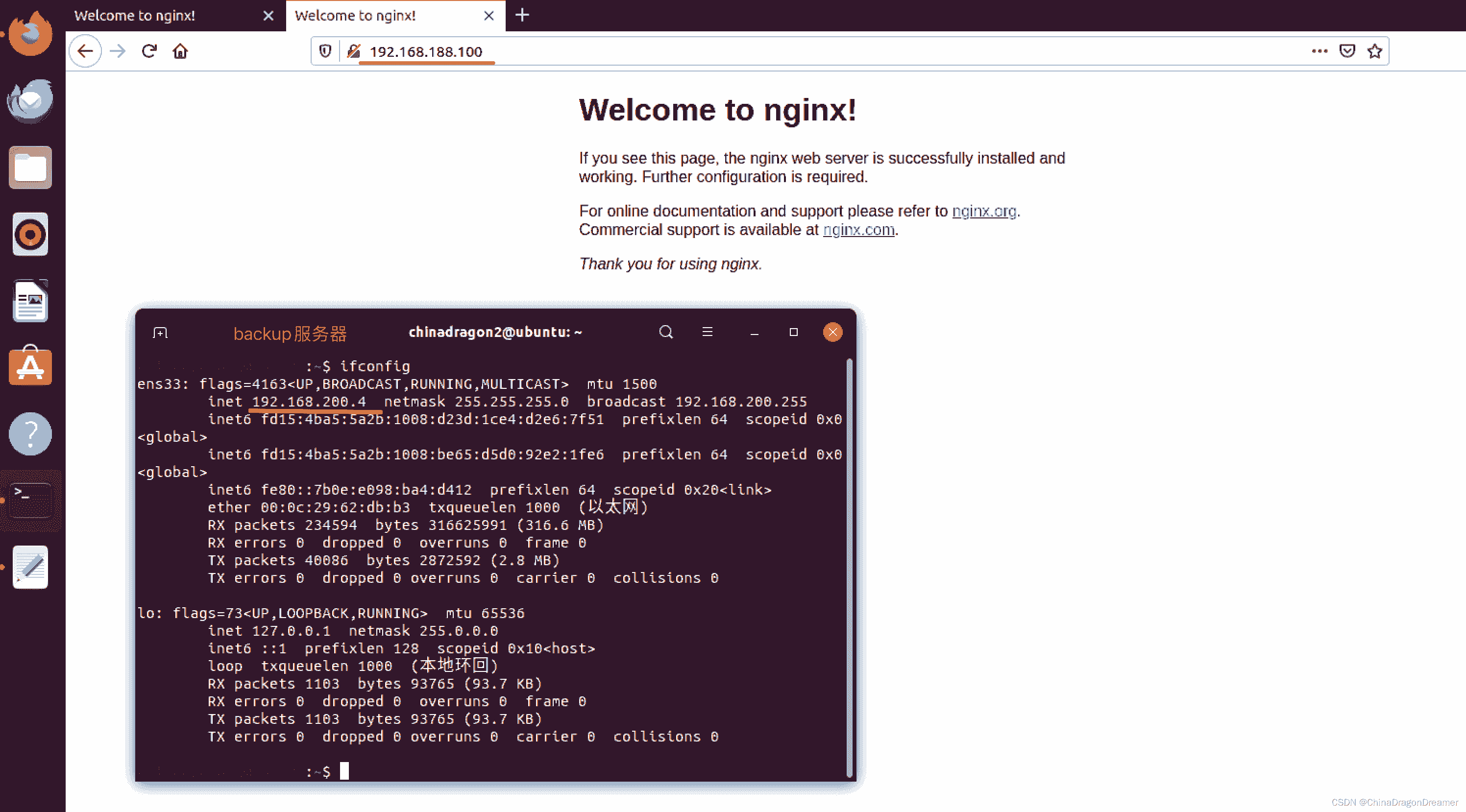Viewport: 1466px width, 812px height.
Task: Launch LibreOffice Writer from the dock
Action: (x=30, y=300)
